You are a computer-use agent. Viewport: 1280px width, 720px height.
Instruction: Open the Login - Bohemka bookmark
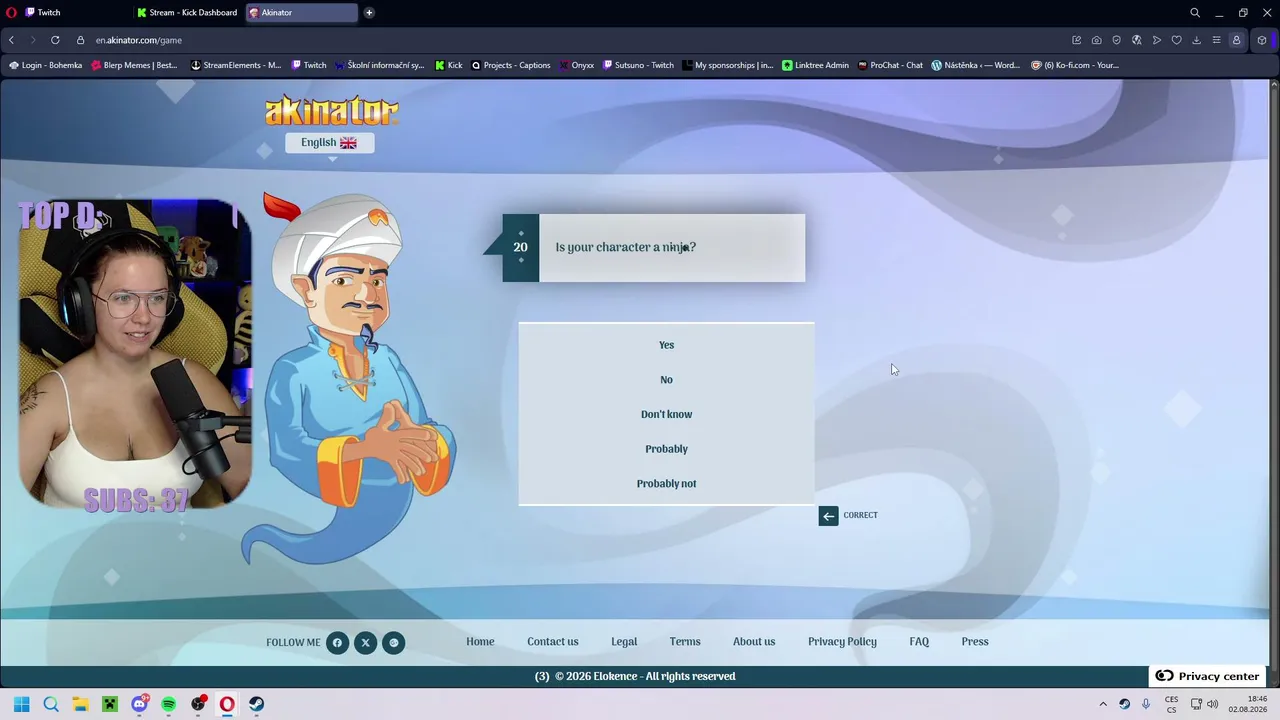[x=46, y=66]
